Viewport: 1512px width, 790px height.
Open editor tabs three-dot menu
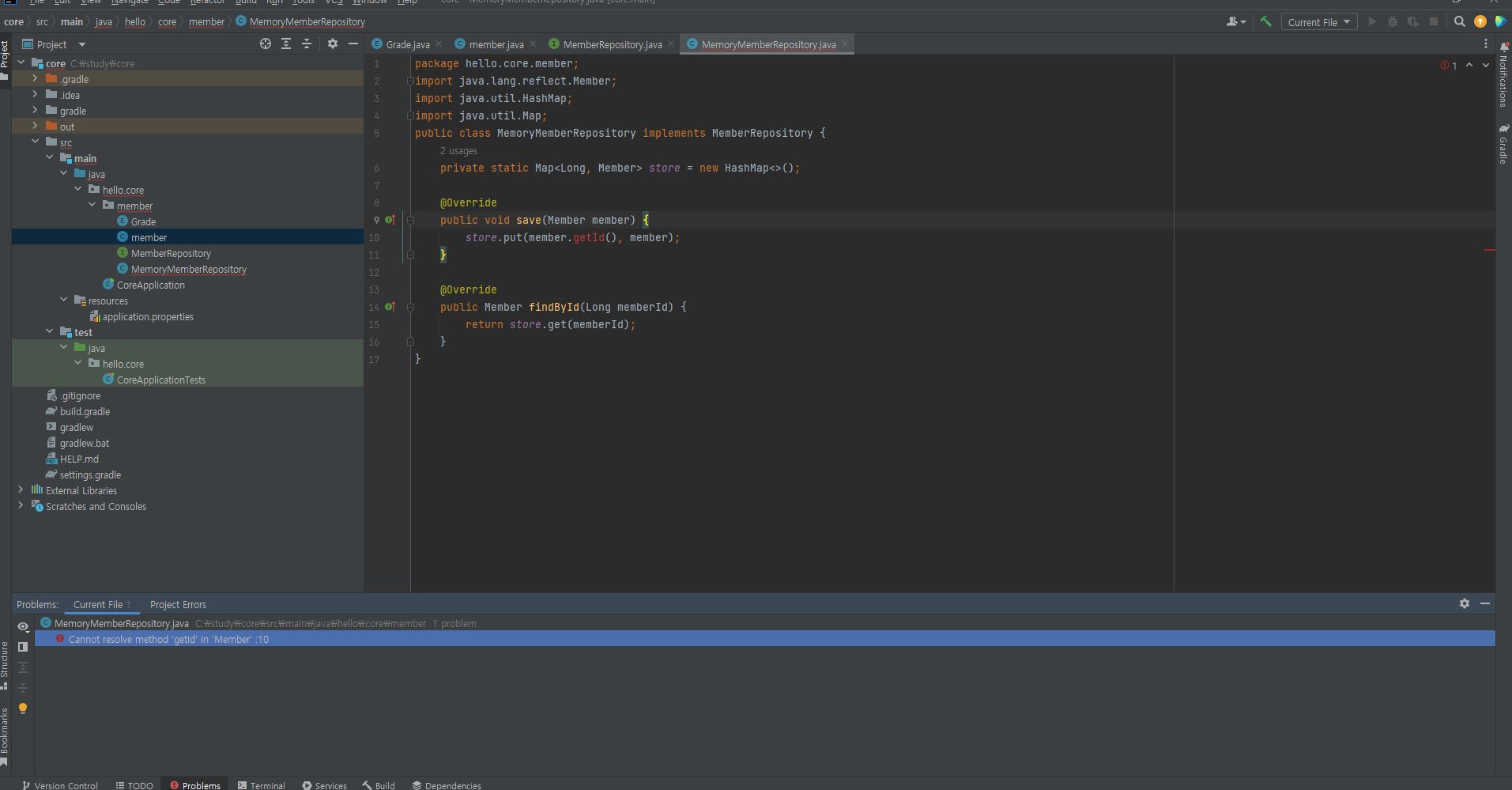tap(1485, 44)
